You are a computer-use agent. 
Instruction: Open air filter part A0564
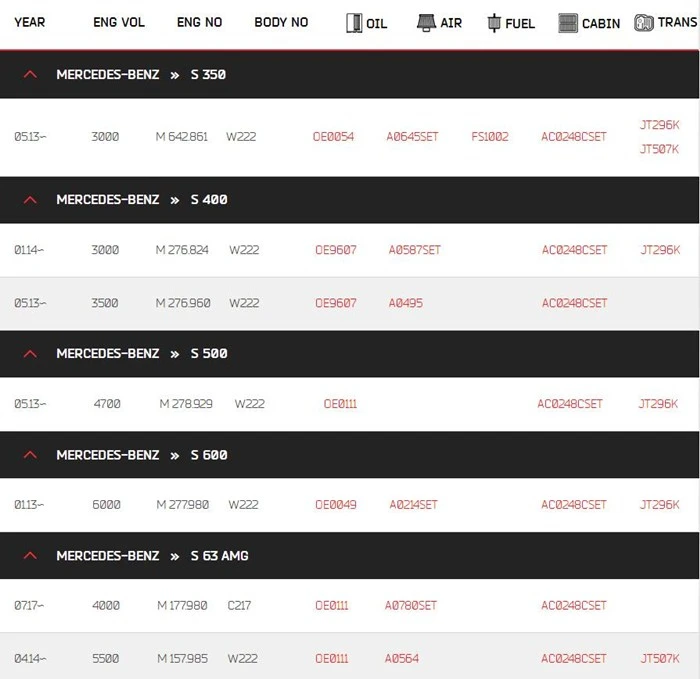coord(402,658)
